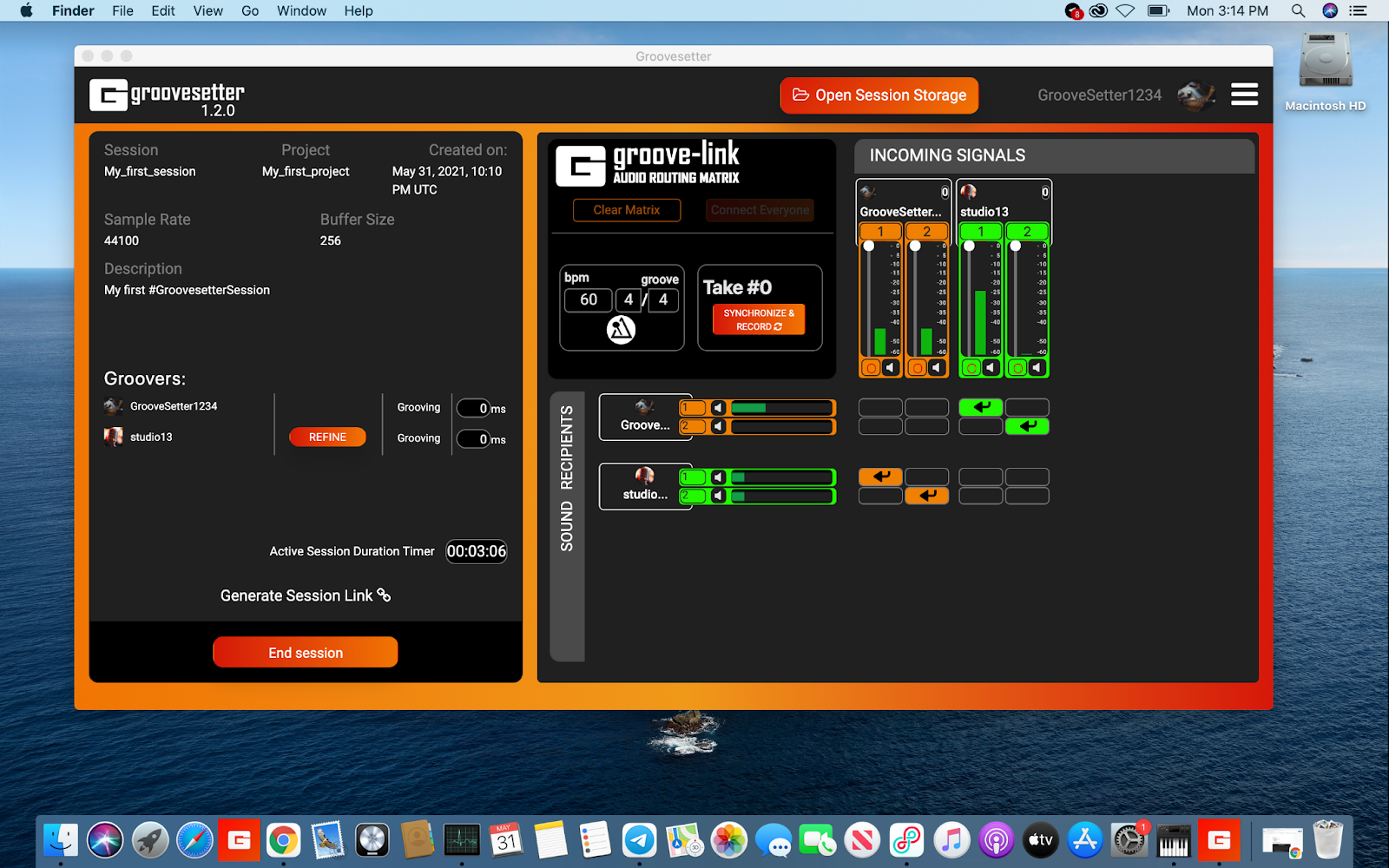Click Groove recipient channel 1 number button
Viewport: 1389px width, 868px height.
click(693, 408)
